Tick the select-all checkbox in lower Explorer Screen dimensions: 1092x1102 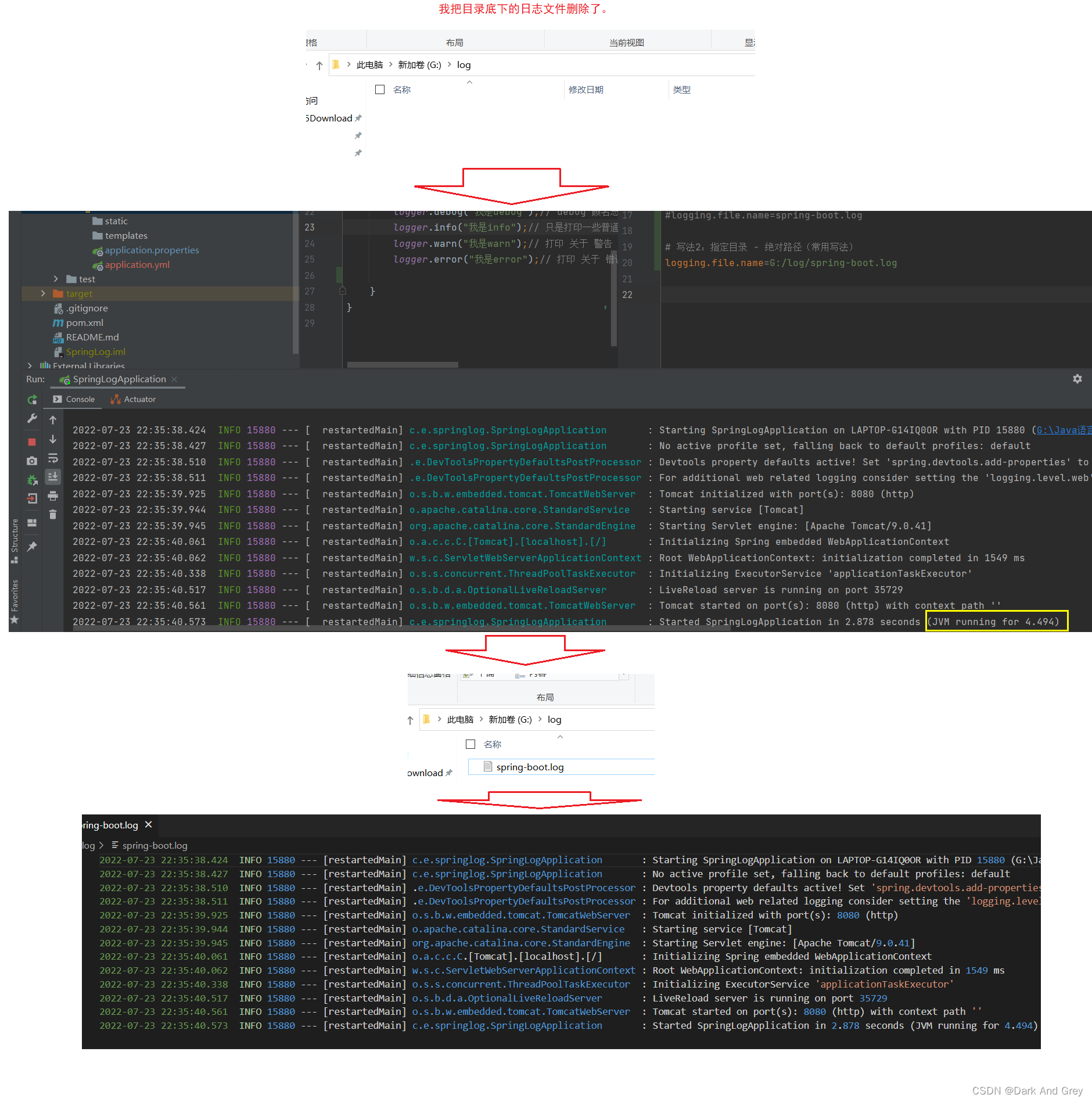point(470,744)
